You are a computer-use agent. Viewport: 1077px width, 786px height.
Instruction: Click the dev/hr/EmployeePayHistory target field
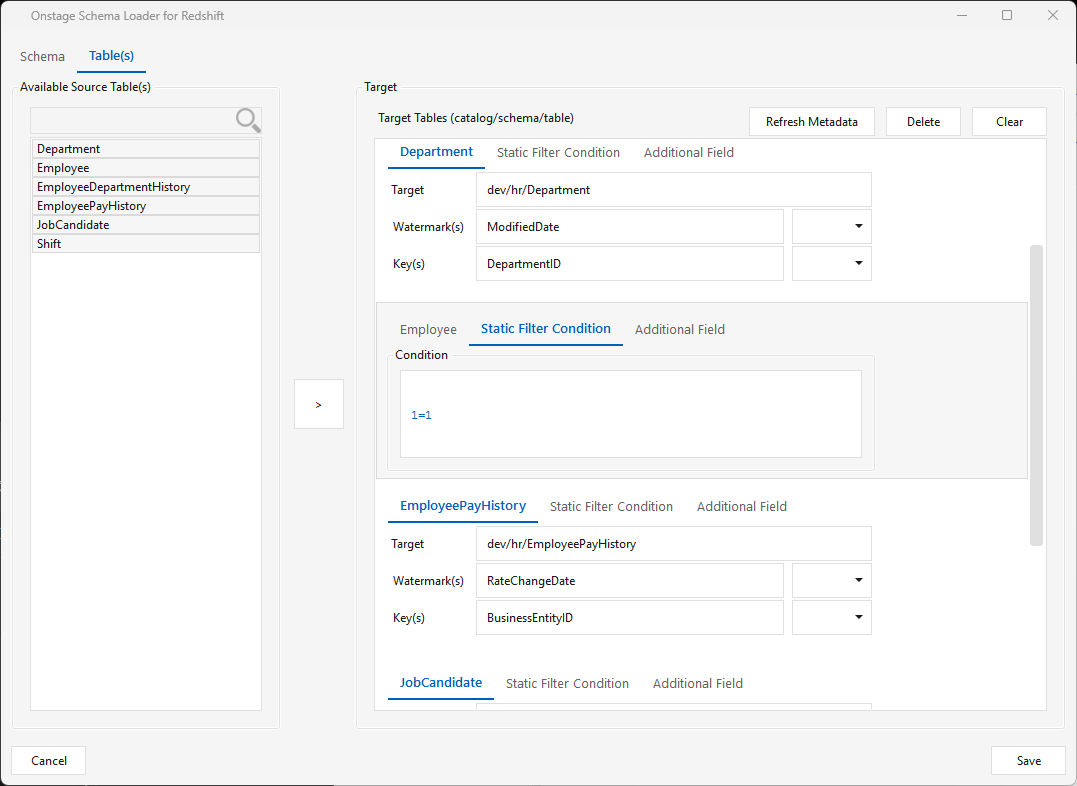coord(674,543)
